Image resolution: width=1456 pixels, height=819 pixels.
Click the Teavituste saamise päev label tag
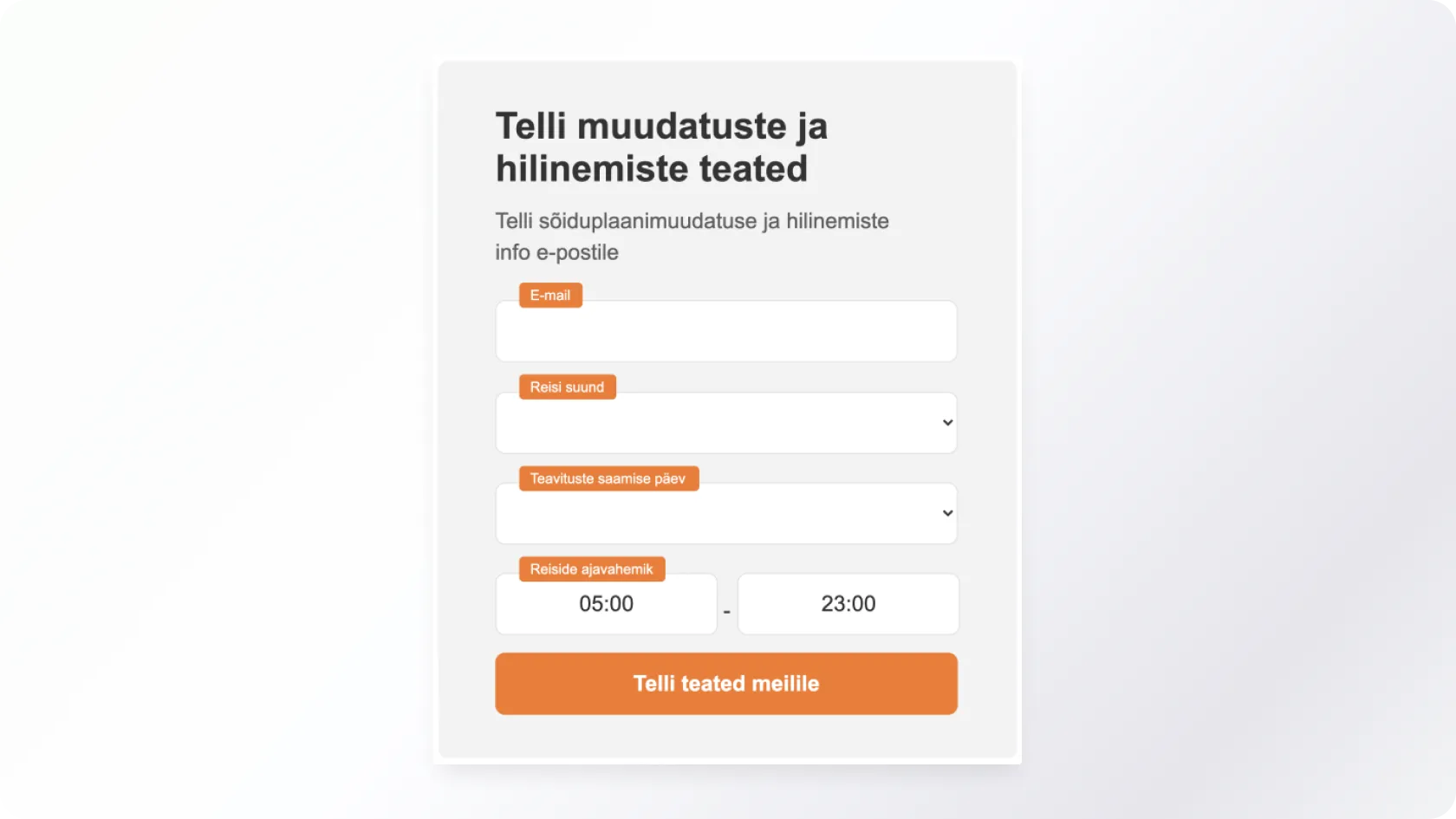click(608, 478)
